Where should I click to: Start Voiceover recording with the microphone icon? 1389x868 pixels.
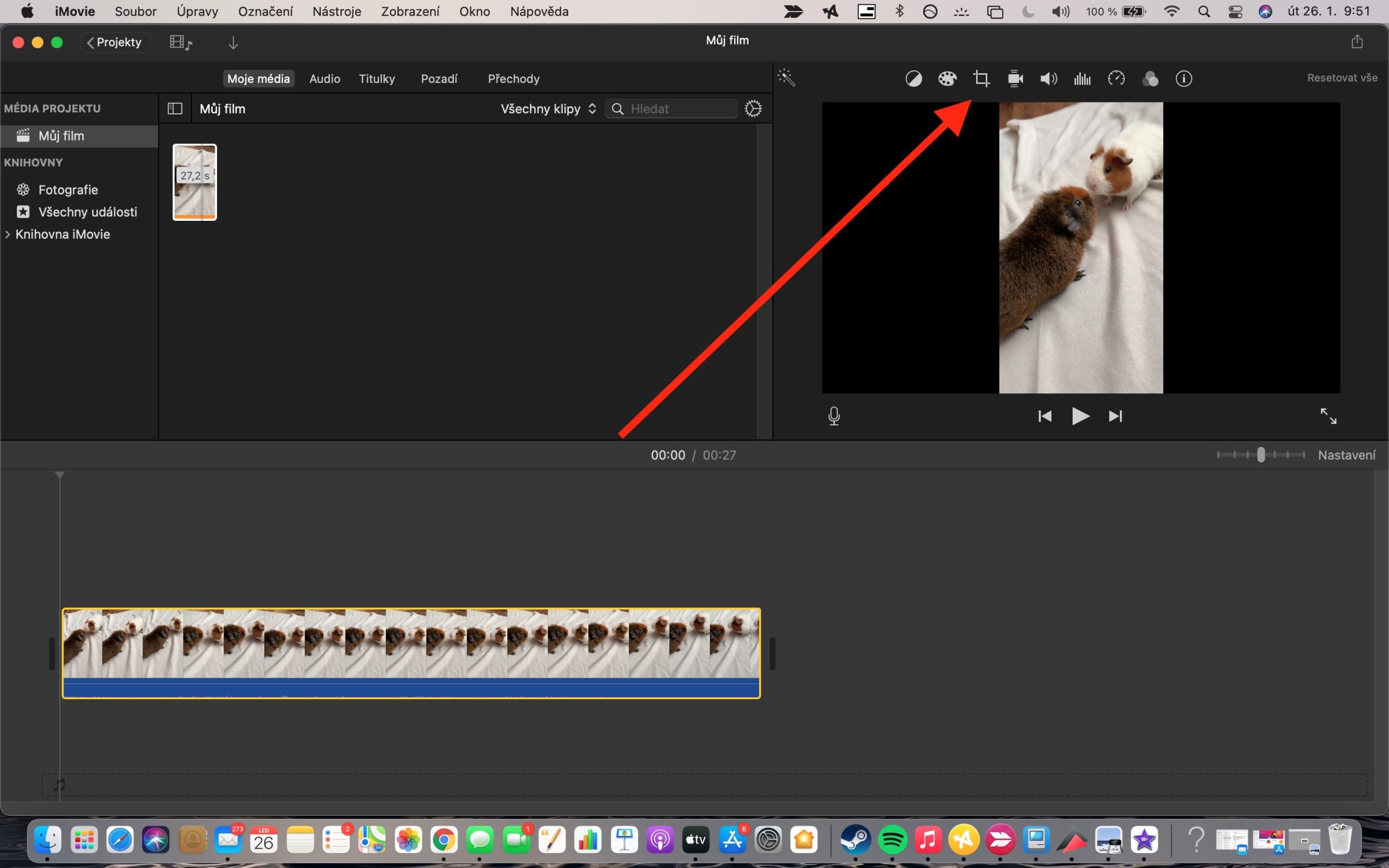pos(833,416)
